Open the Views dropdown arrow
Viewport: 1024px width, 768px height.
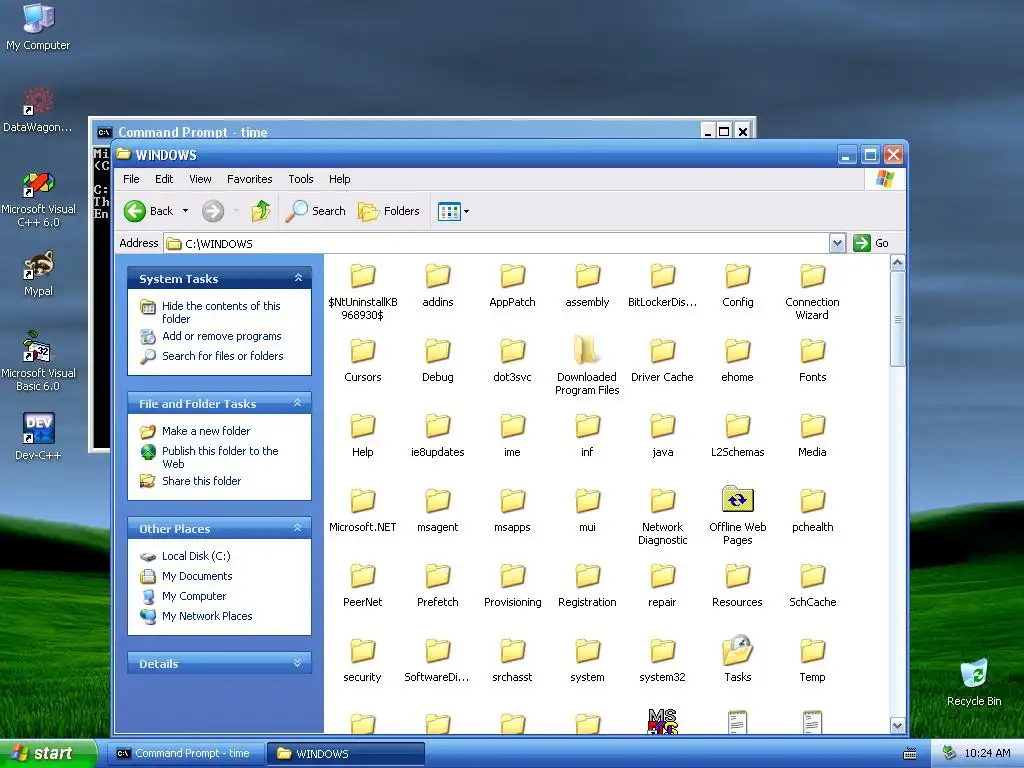pyautogui.click(x=466, y=212)
